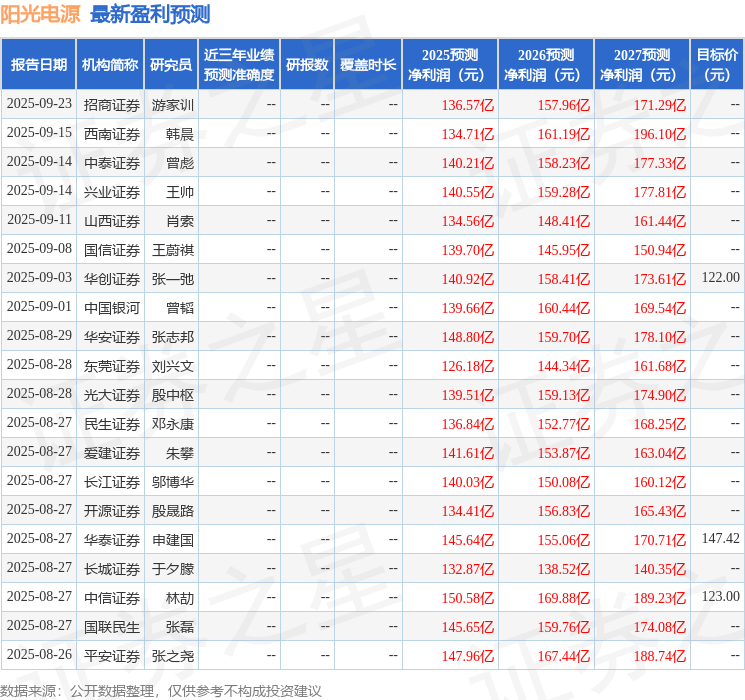Click 2027 profit value 140.35亿
Screen dimensions: 745x700
(660, 569)
